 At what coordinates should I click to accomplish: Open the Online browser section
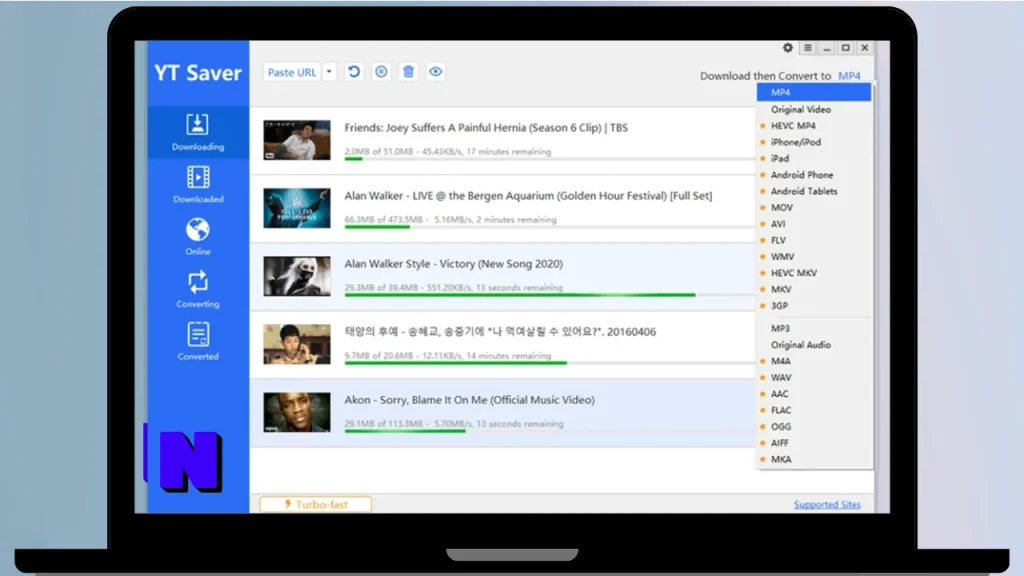point(198,237)
